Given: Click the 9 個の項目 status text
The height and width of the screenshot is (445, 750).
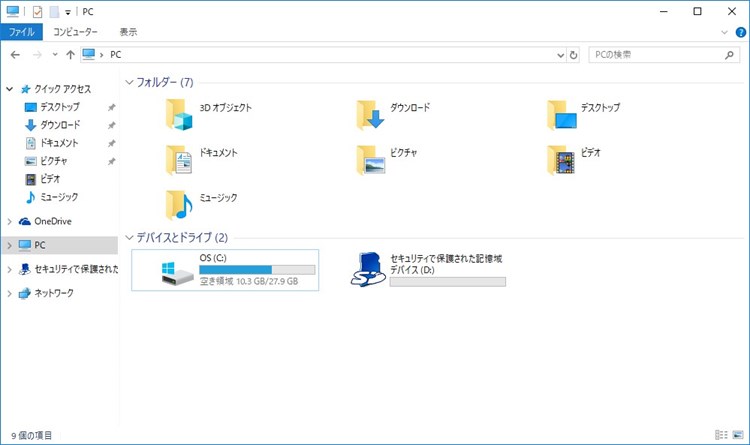Looking at the screenshot, I should coord(32,435).
